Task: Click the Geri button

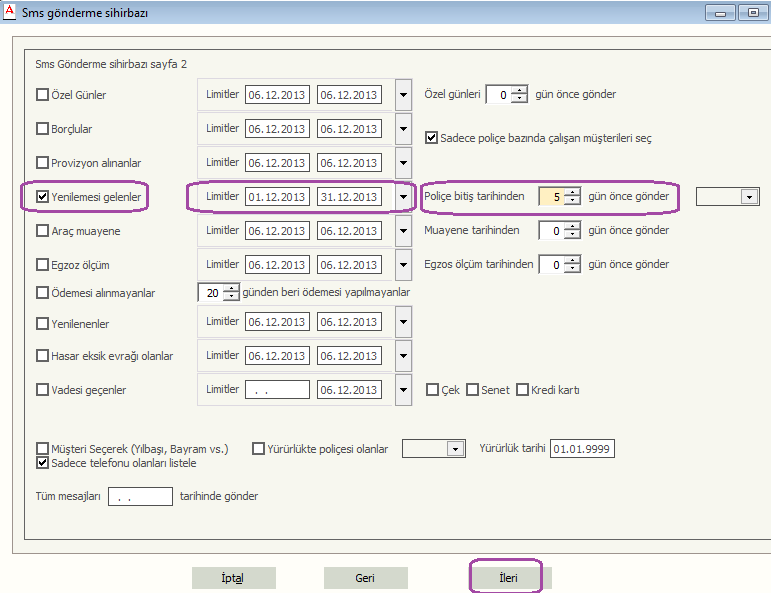Action: tap(365, 578)
